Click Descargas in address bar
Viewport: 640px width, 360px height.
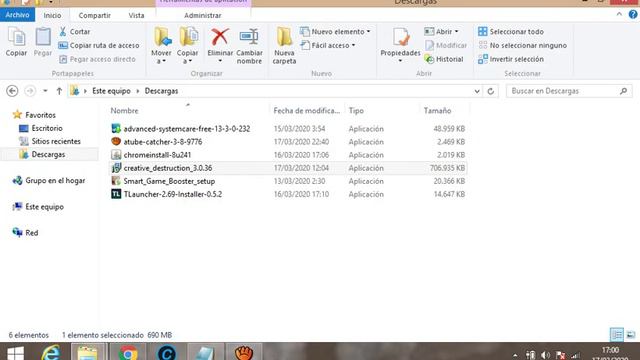coord(161,91)
